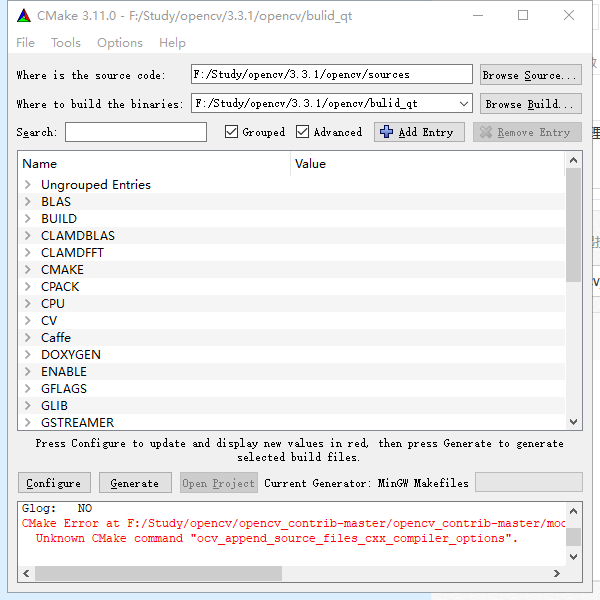
Task: Click the Name column header
Action: coord(154,164)
